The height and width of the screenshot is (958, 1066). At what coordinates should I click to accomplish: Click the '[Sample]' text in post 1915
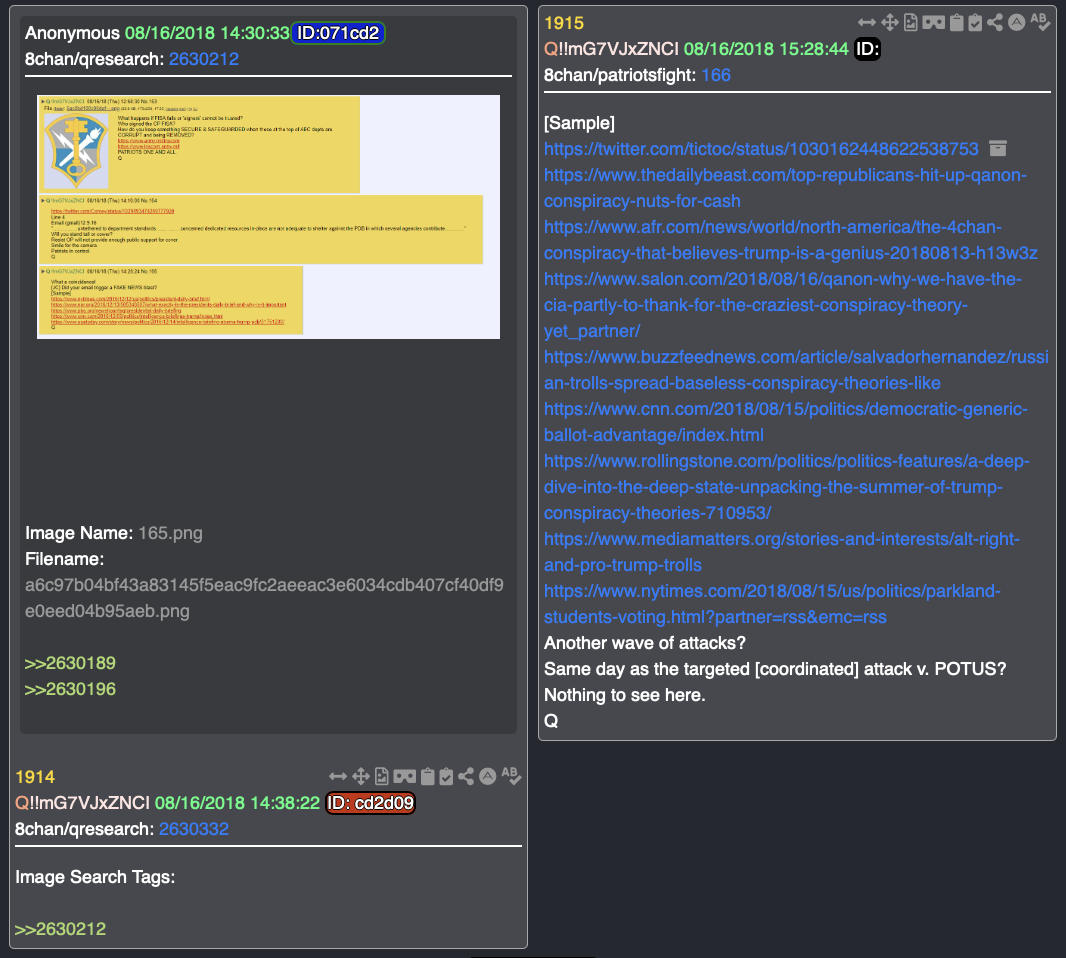[579, 123]
